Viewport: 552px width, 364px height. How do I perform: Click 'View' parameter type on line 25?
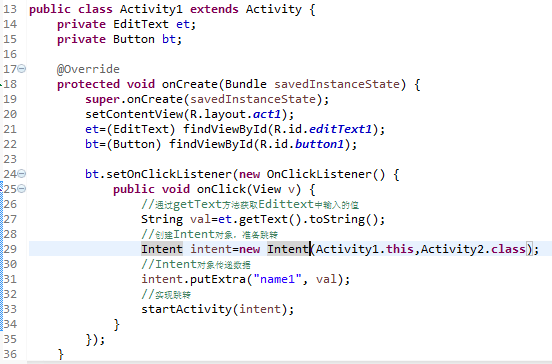pyautogui.click(x=267, y=189)
